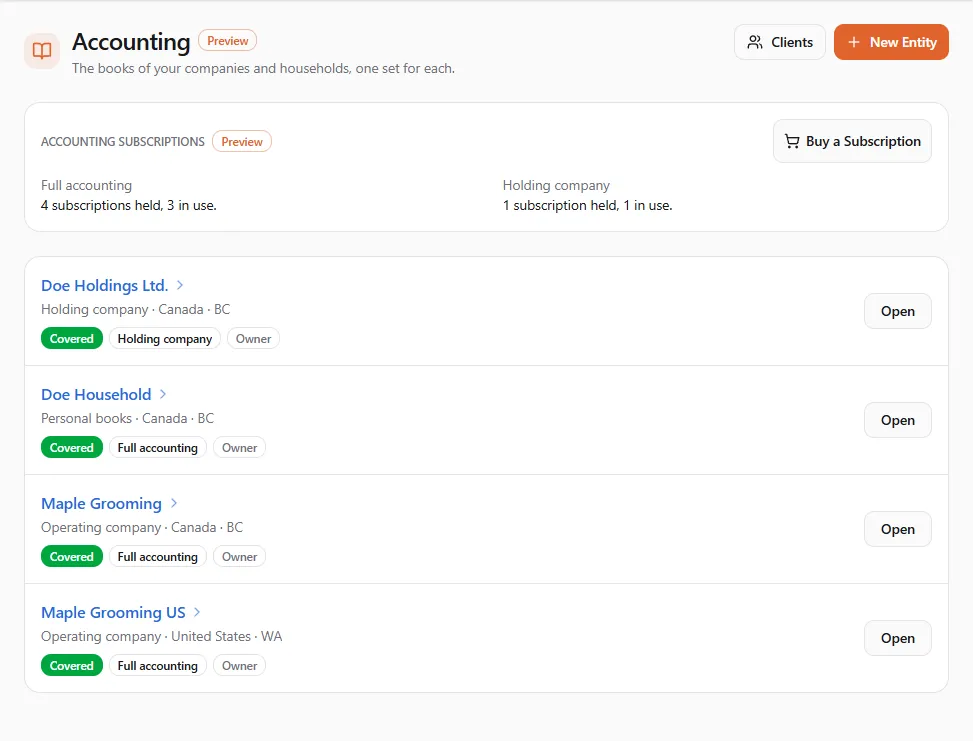Click Full accounting badge on Maple Grooming Canada
This screenshot has width=973, height=741.
point(158,557)
